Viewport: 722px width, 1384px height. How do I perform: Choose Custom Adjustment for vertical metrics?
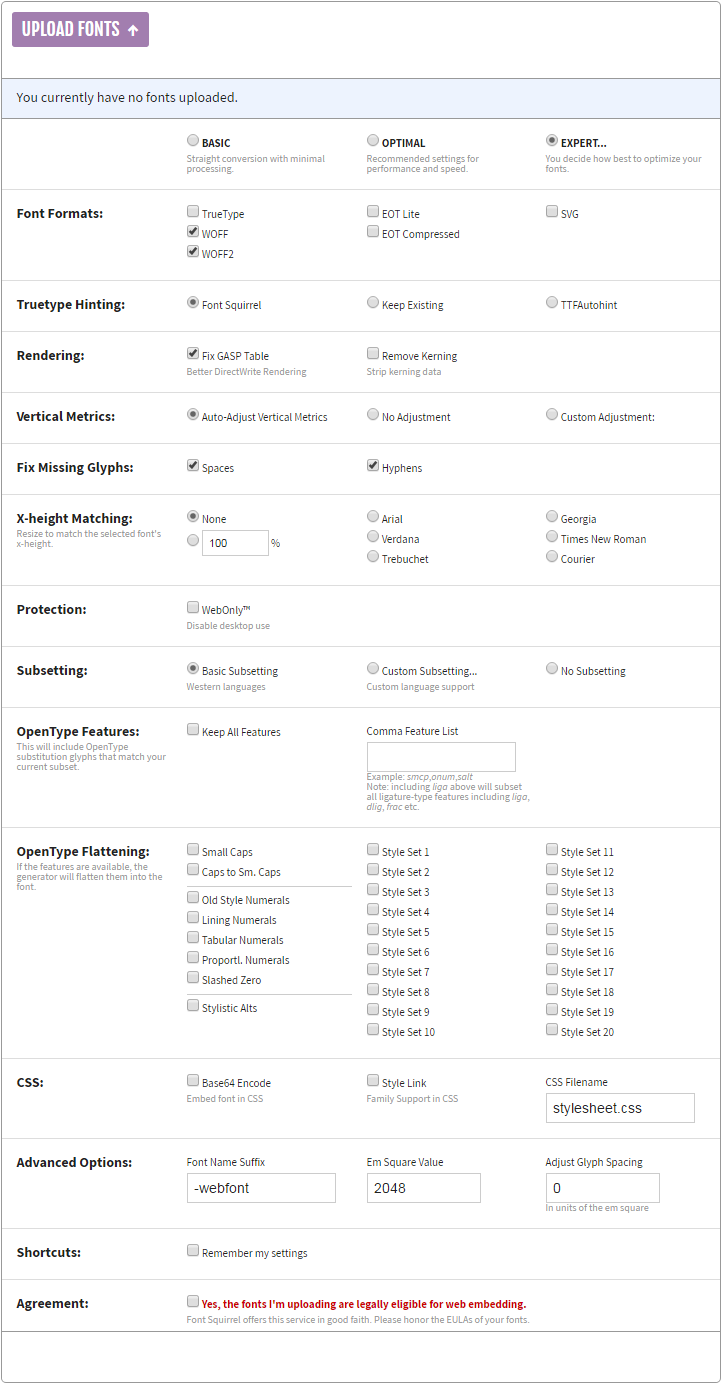click(552, 415)
